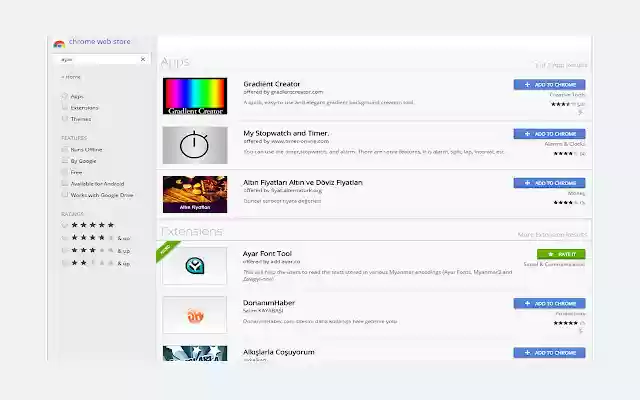Select three stars & up rating filter
This screenshot has height=400, width=640.
[x=64, y=251]
